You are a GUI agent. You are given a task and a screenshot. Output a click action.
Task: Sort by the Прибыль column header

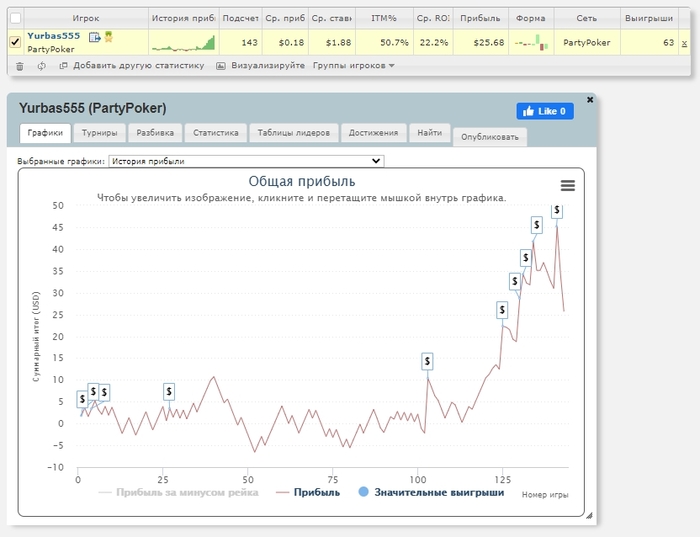click(x=480, y=18)
